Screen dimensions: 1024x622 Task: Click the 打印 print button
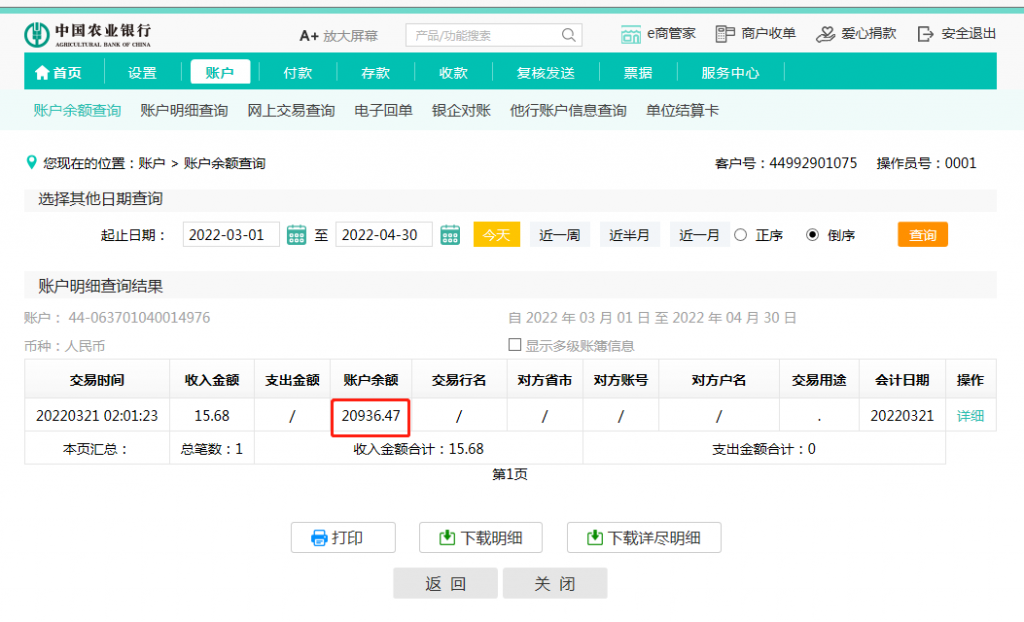pos(343,538)
